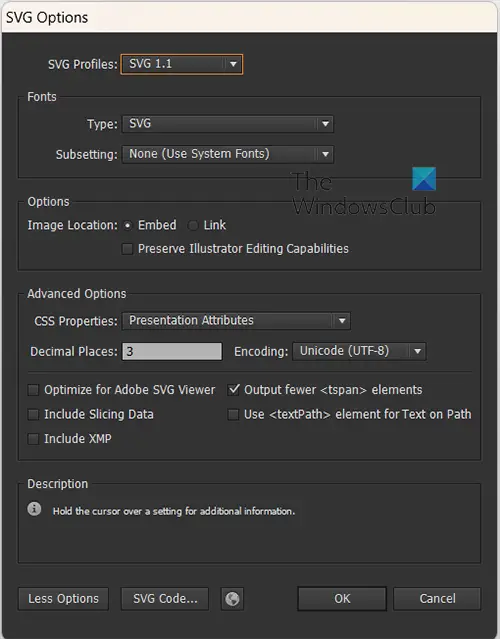Viewport: 500px width, 639px height.
Task: Click the 'Subsetting:' label
Action: pyautogui.click(x=87, y=154)
